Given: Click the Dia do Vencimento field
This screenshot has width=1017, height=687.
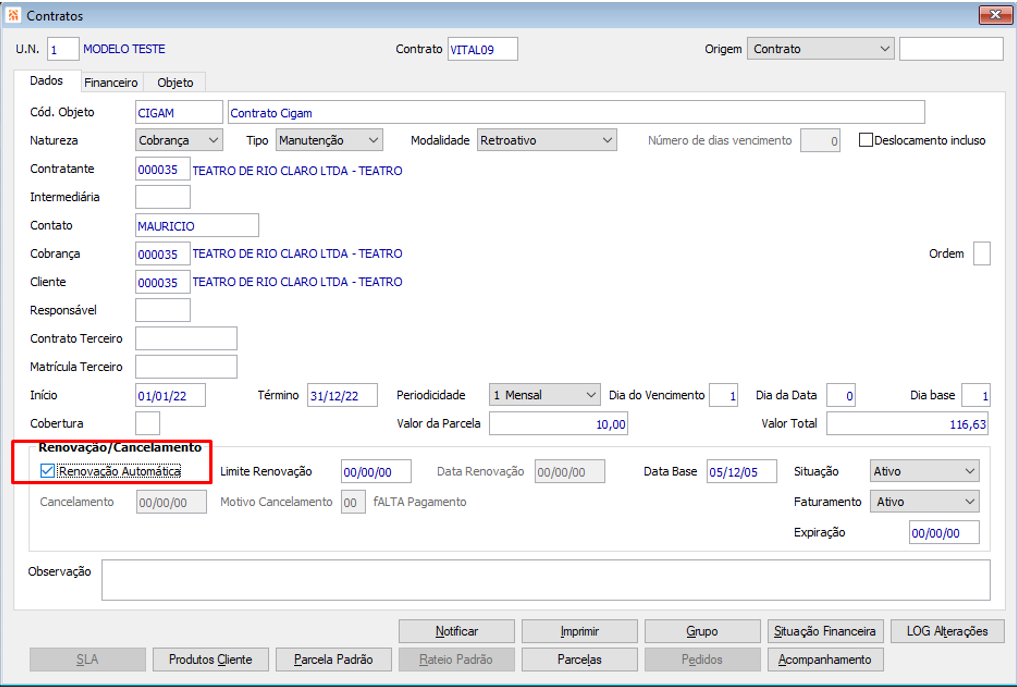Looking at the screenshot, I should 723,395.
